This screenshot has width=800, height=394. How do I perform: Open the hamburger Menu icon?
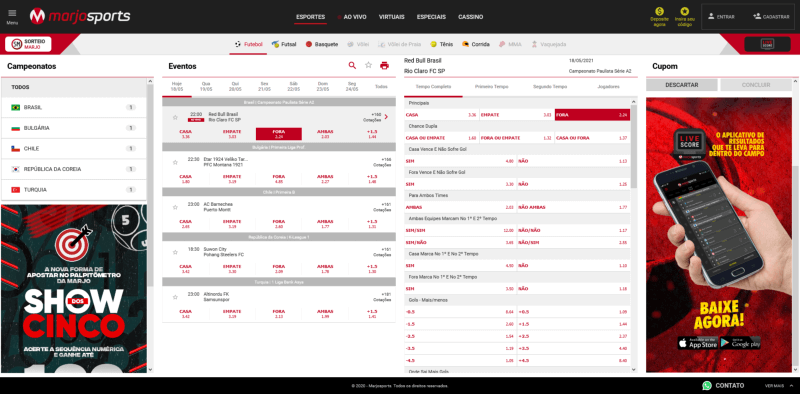[12, 13]
